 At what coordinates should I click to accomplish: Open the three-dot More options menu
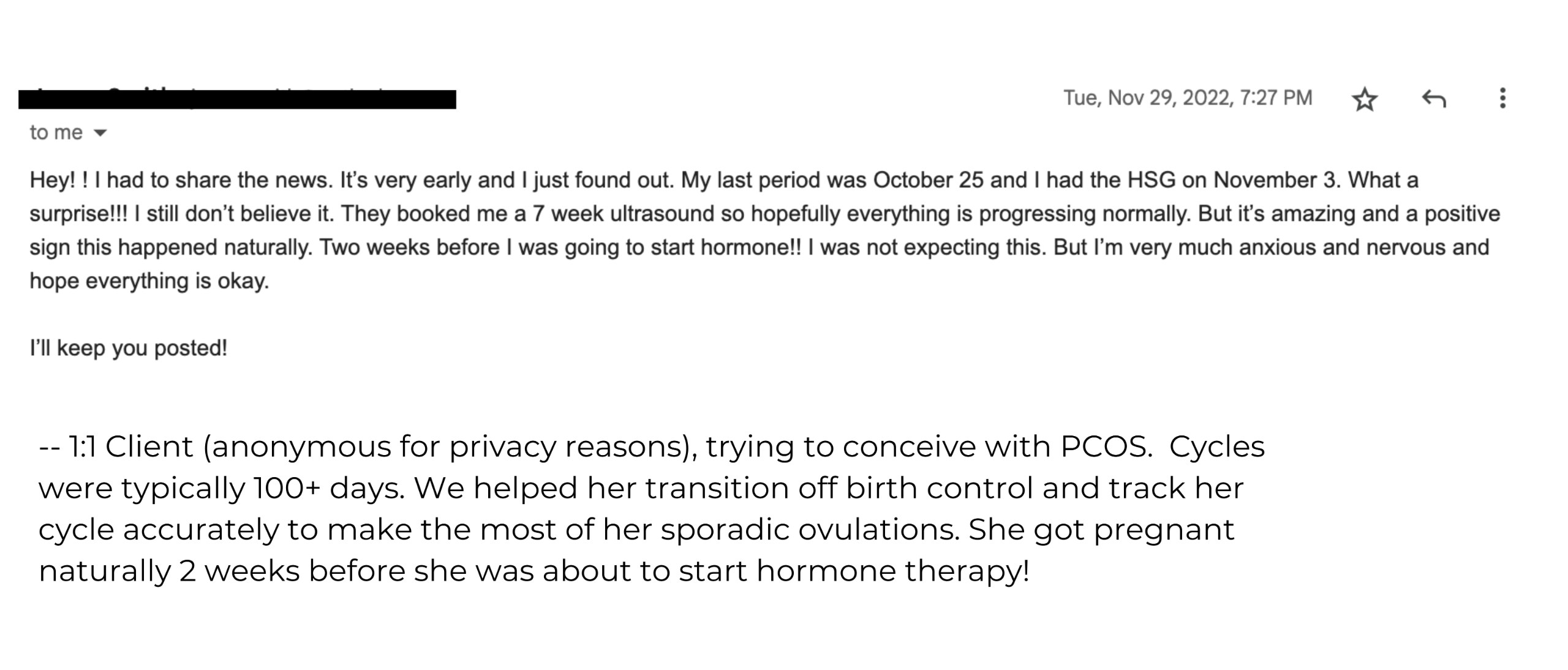(x=1502, y=98)
